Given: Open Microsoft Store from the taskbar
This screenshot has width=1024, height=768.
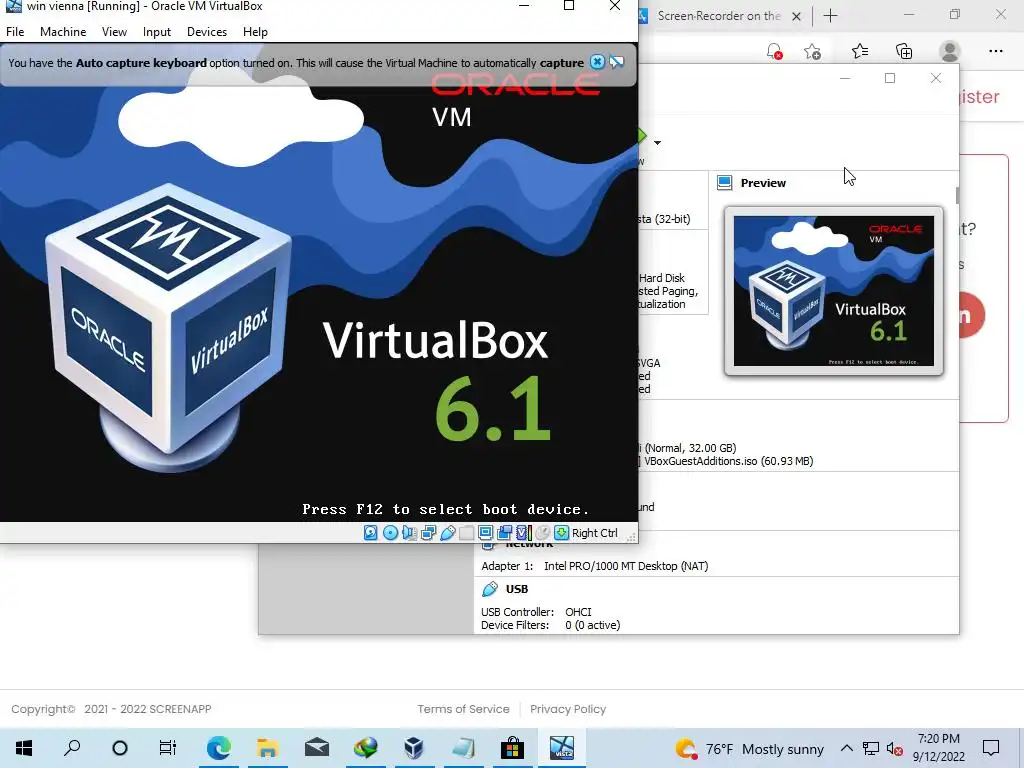Looking at the screenshot, I should pos(512,748).
